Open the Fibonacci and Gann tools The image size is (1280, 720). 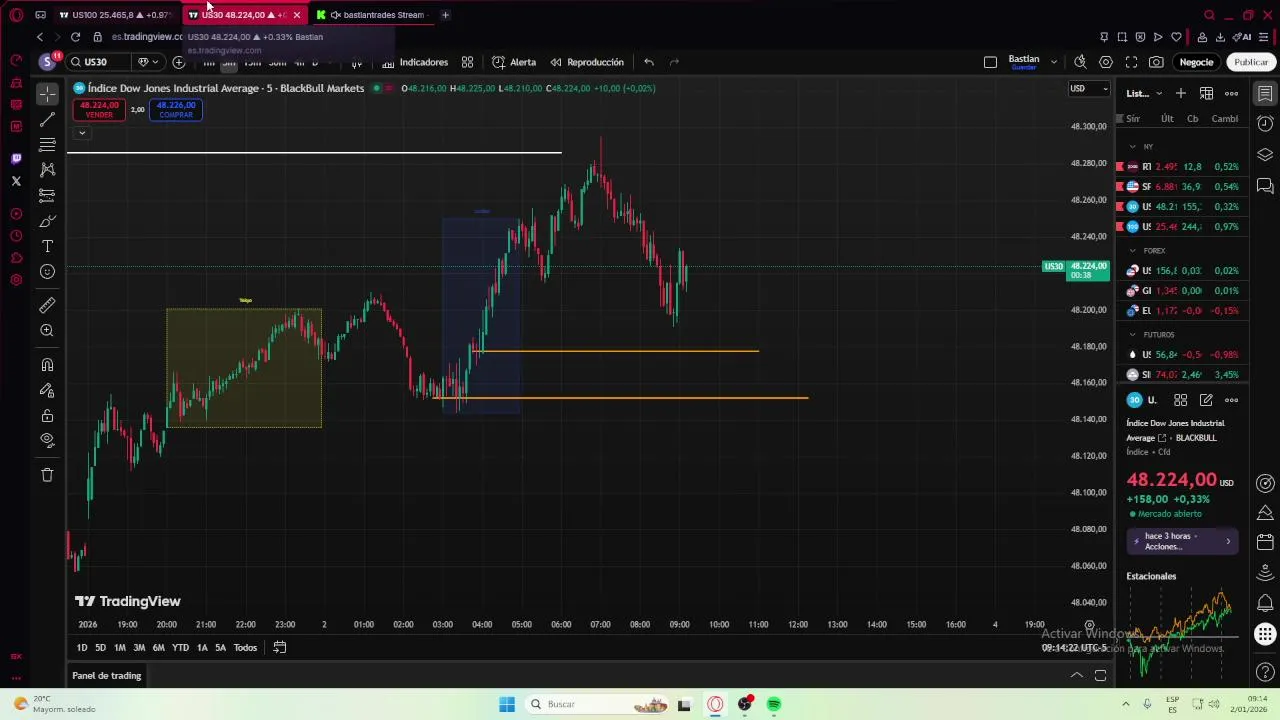(47, 145)
